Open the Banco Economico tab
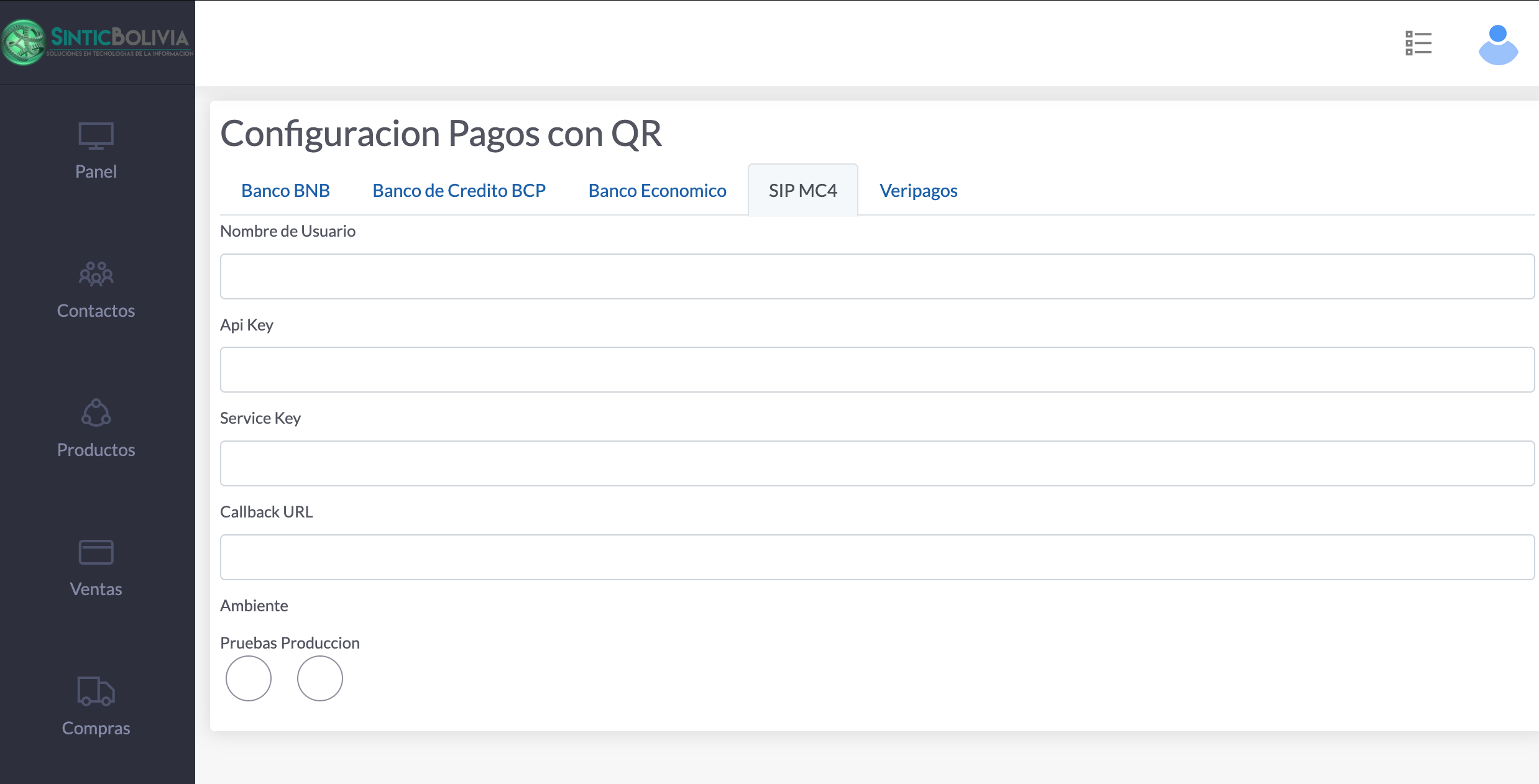The width and height of the screenshot is (1539, 784). (x=657, y=191)
